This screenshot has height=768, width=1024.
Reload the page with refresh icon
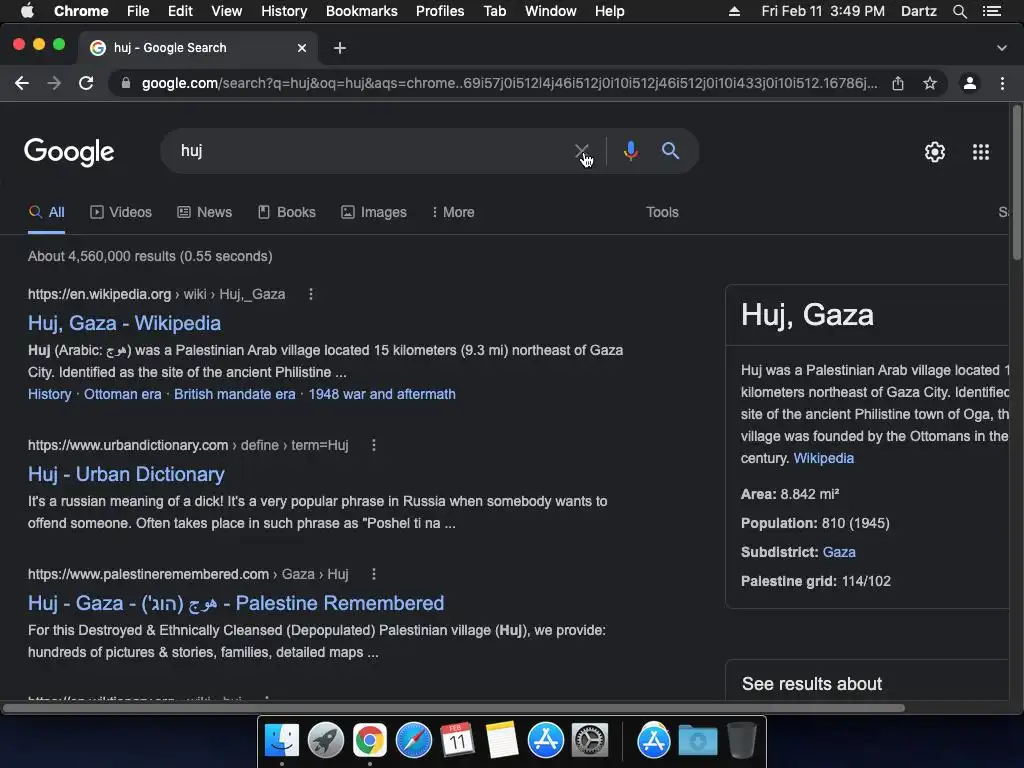pyautogui.click(x=86, y=83)
